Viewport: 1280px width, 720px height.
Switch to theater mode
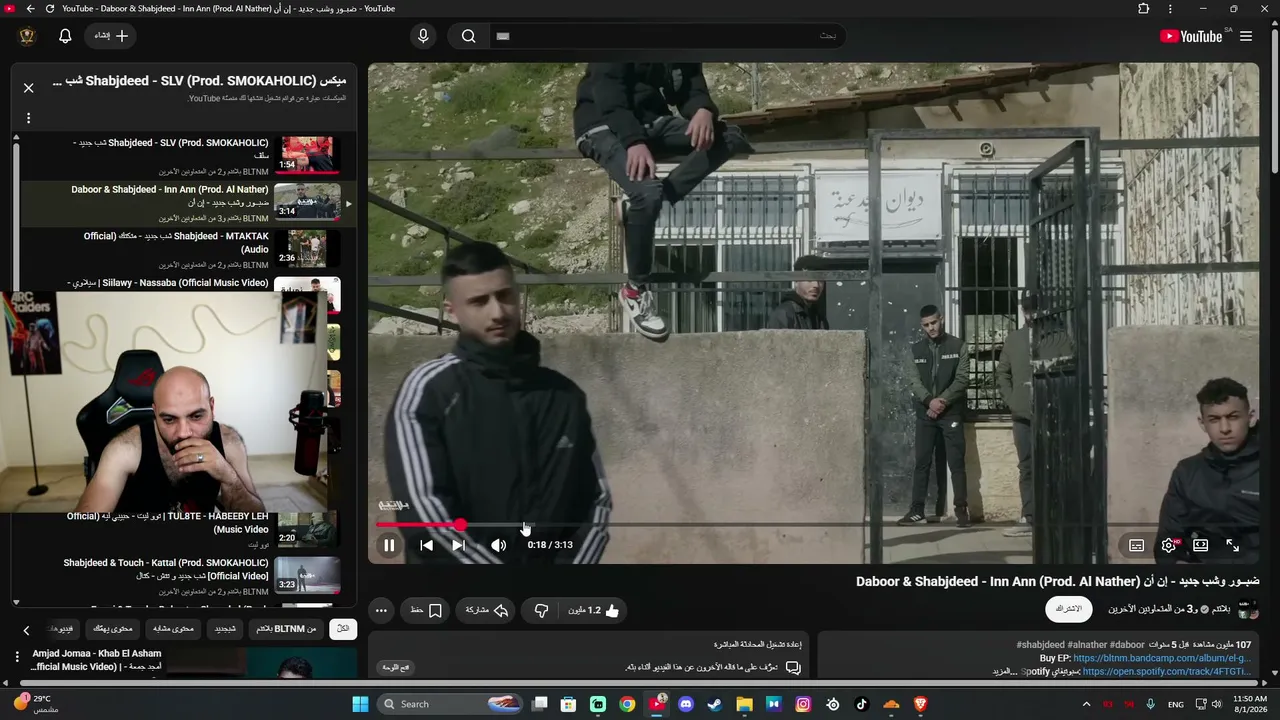pyautogui.click(x=1201, y=545)
